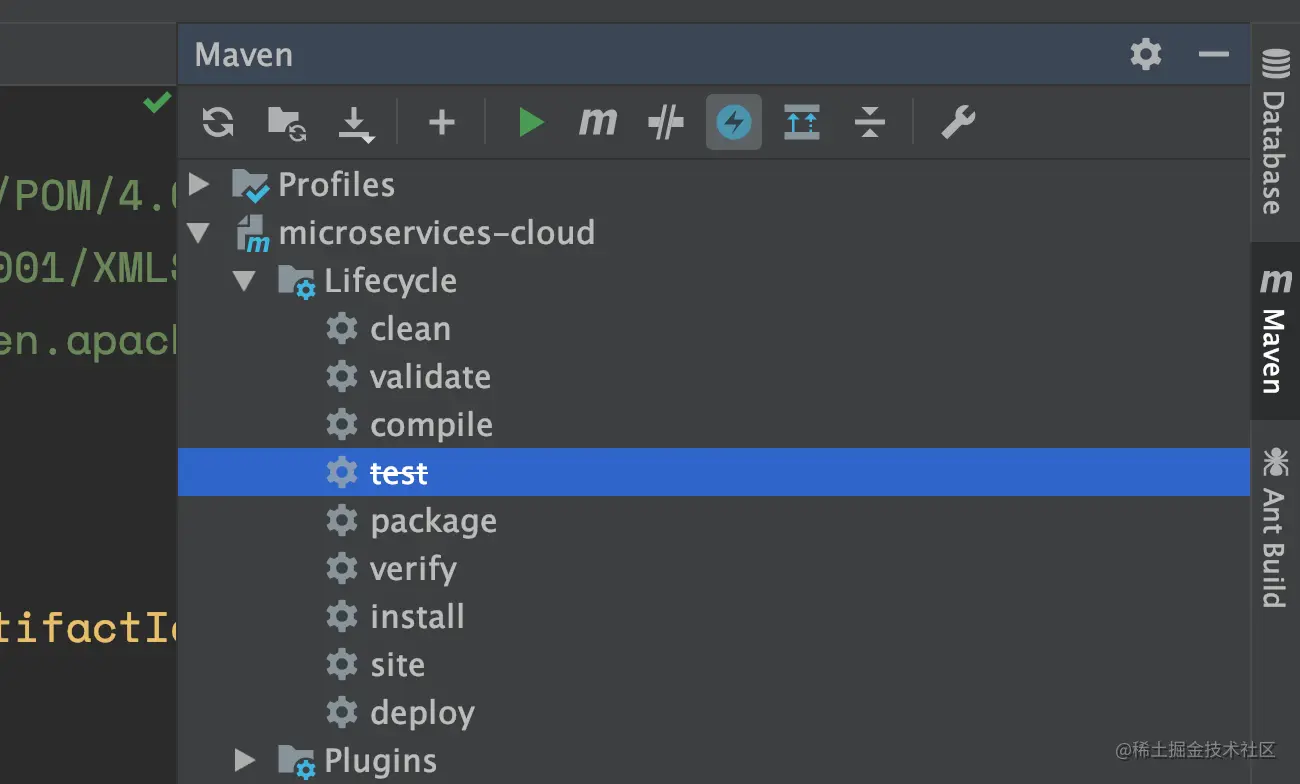Click microservices-cloud Maven module icon
This screenshot has height=784, width=1300.
click(x=252, y=234)
